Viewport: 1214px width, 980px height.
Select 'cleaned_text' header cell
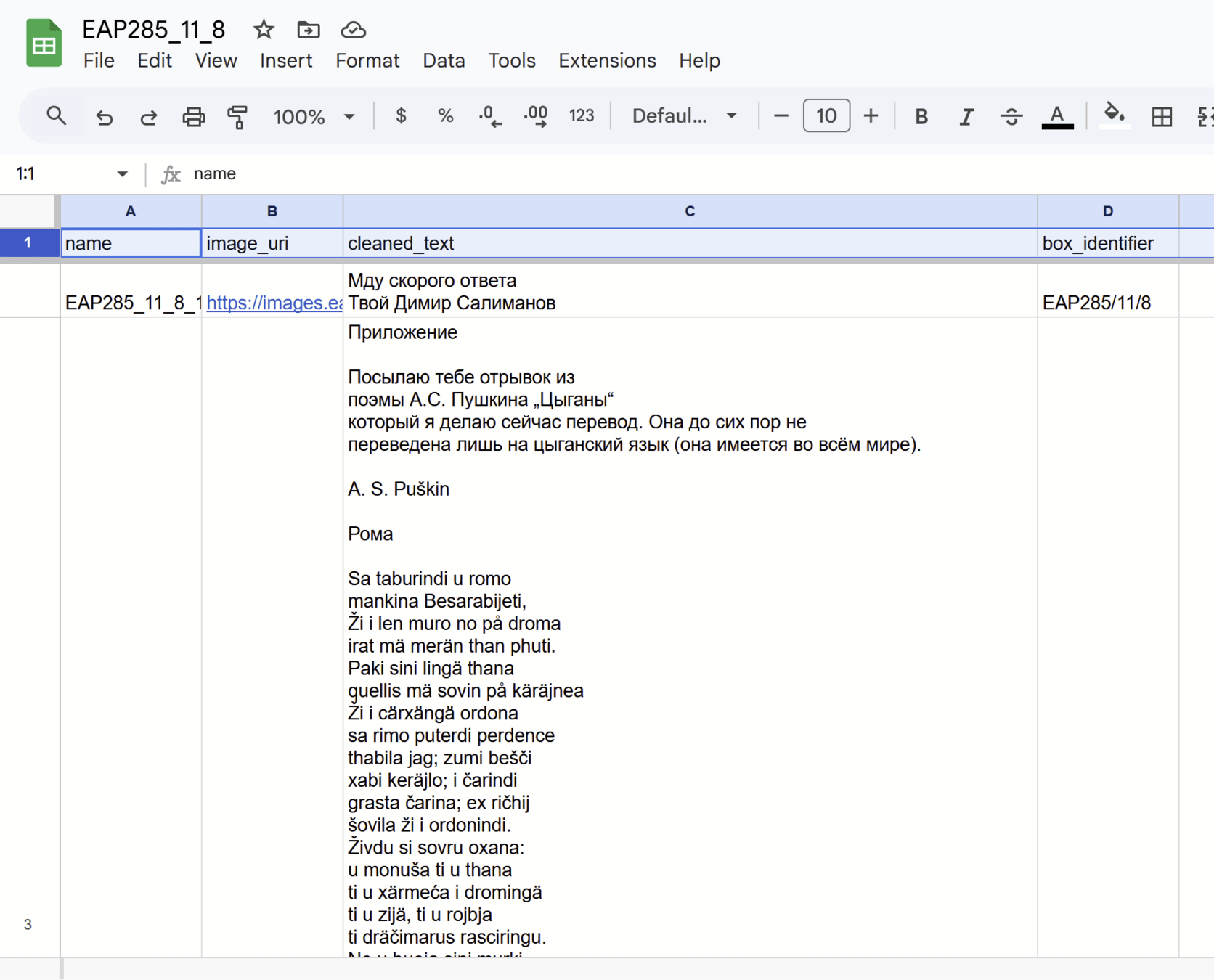[690, 243]
